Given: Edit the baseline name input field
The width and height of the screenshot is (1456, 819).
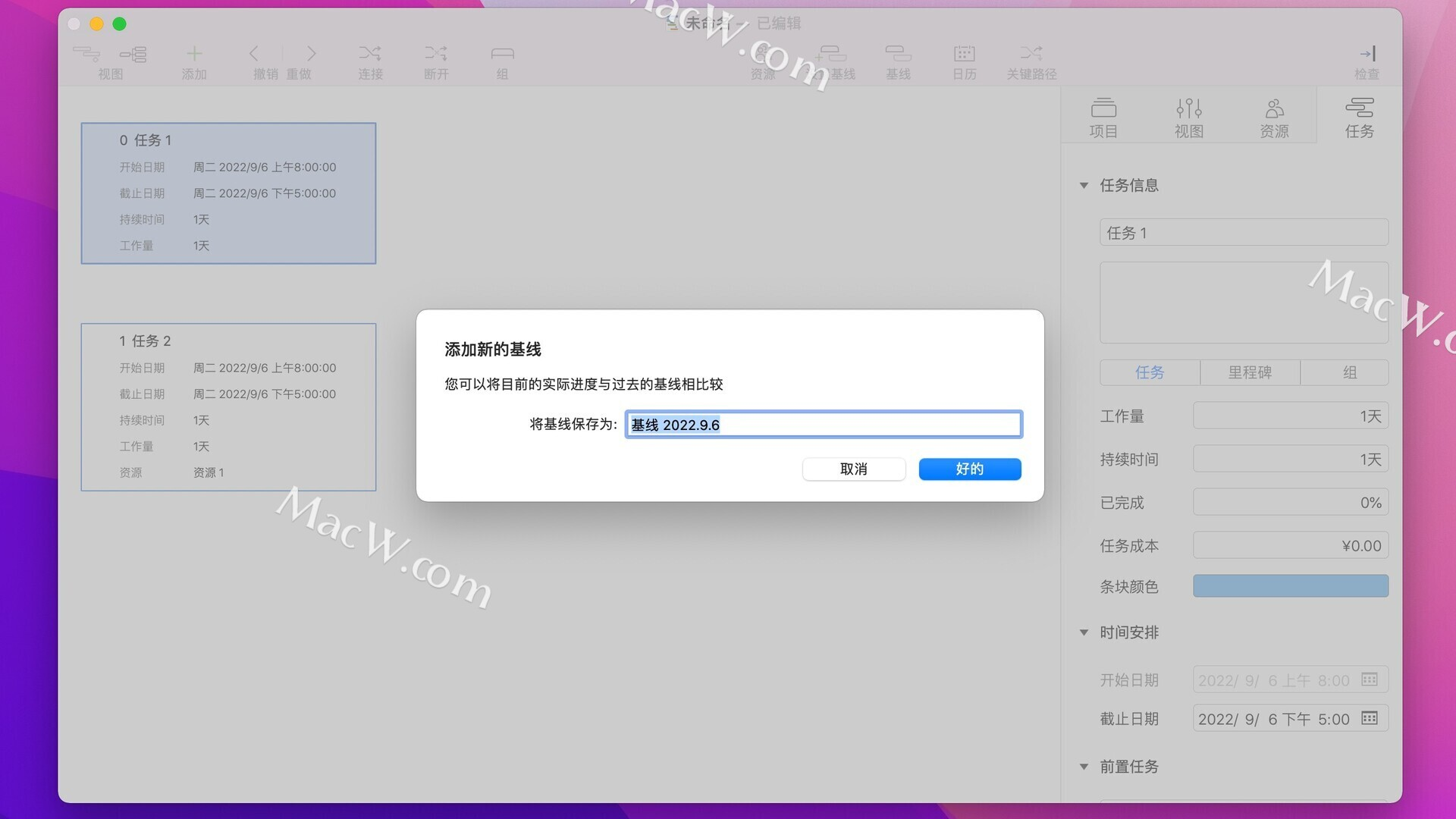Looking at the screenshot, I should tap(822, 424).
